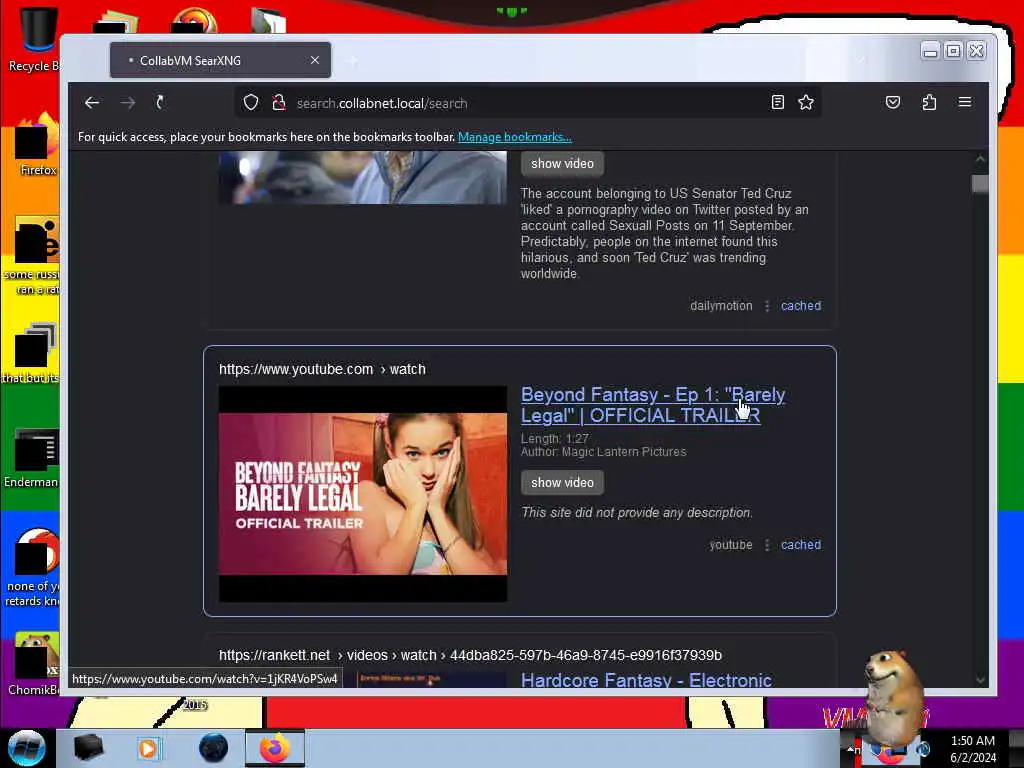Click the forward navigation arrow
This screenshot has height=768, width=1024.
[x=127, y=103]
